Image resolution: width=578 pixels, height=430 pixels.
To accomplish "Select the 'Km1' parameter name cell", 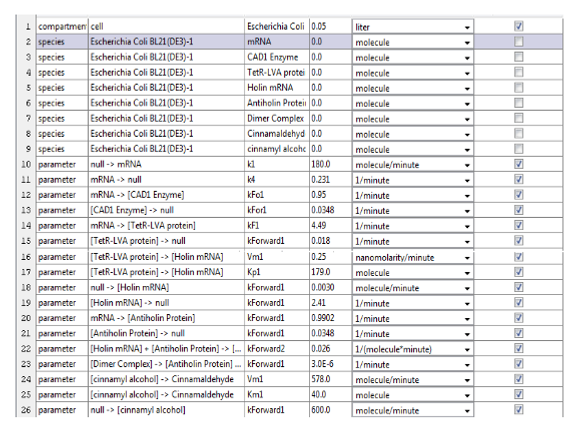I will click(x=277, y=394).
